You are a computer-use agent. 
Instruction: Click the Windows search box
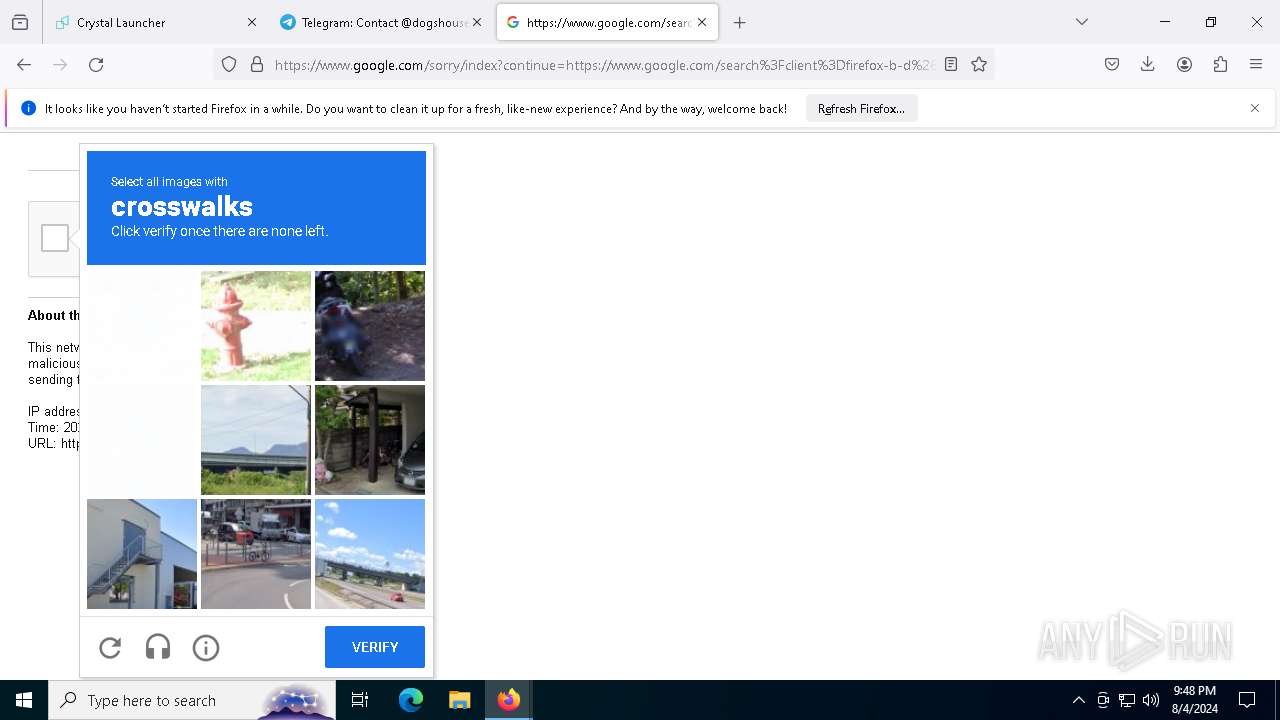click(x=192, y=700)
